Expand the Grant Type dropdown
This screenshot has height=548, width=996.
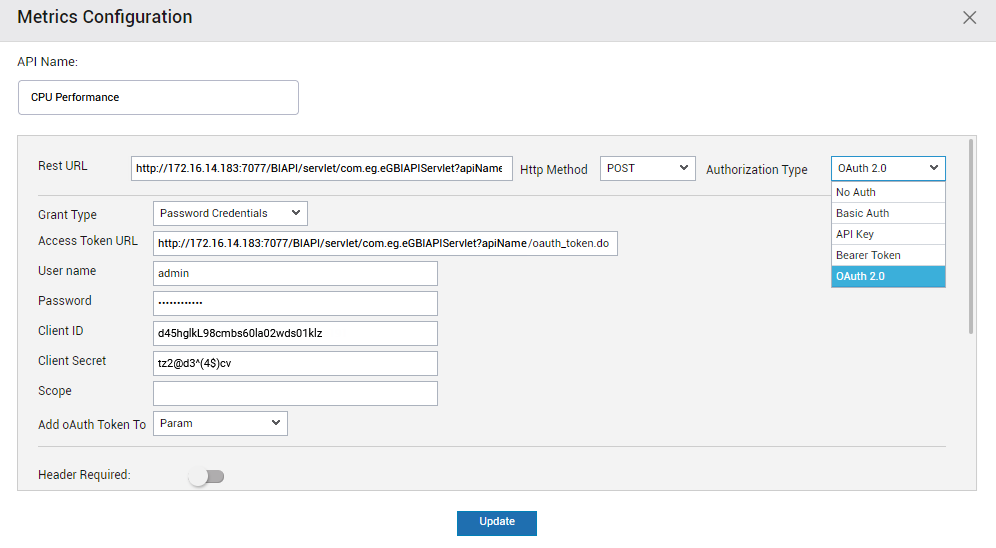tap(230, 213)
